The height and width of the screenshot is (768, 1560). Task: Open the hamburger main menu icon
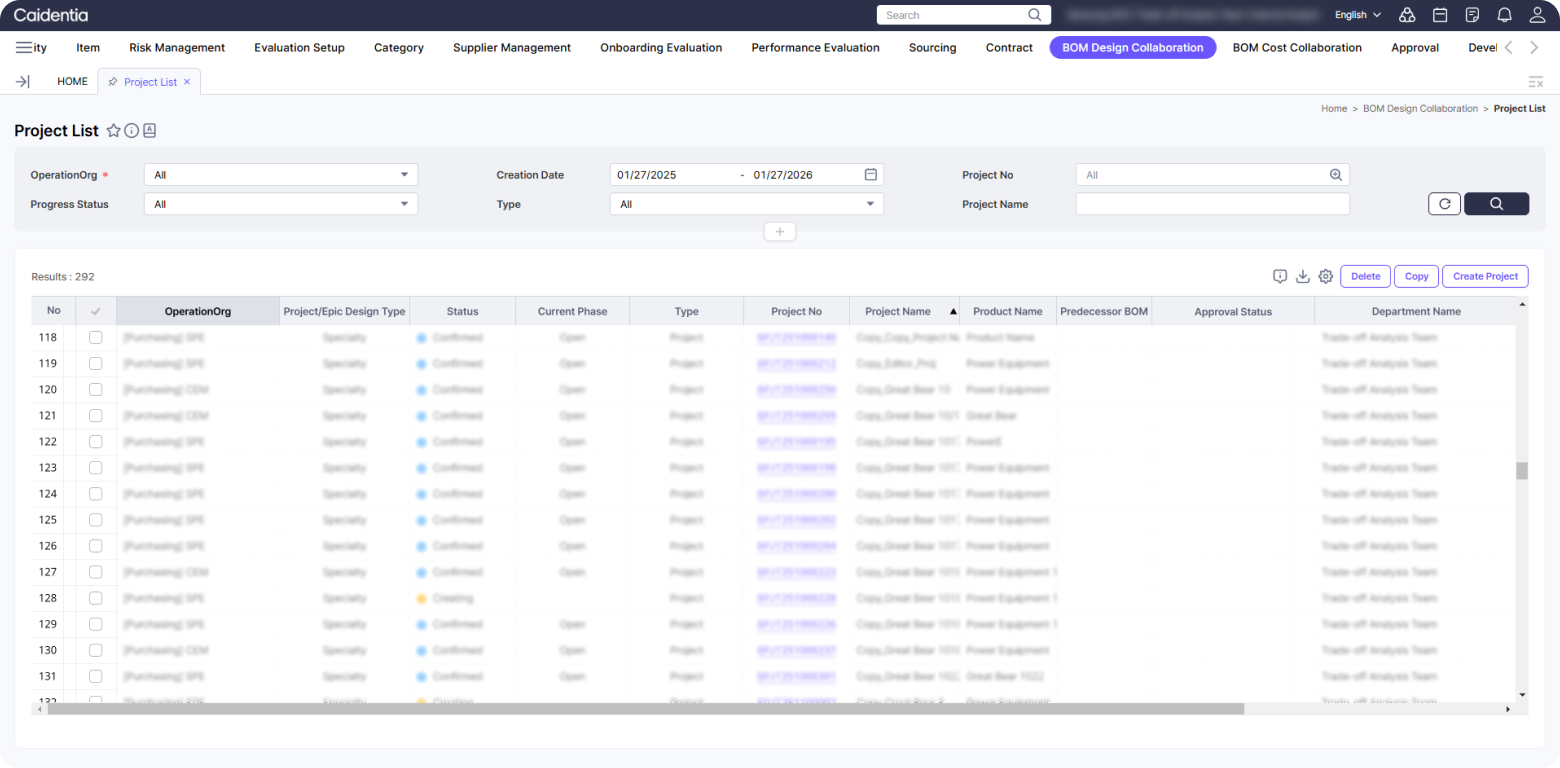[x=24, y=48]
